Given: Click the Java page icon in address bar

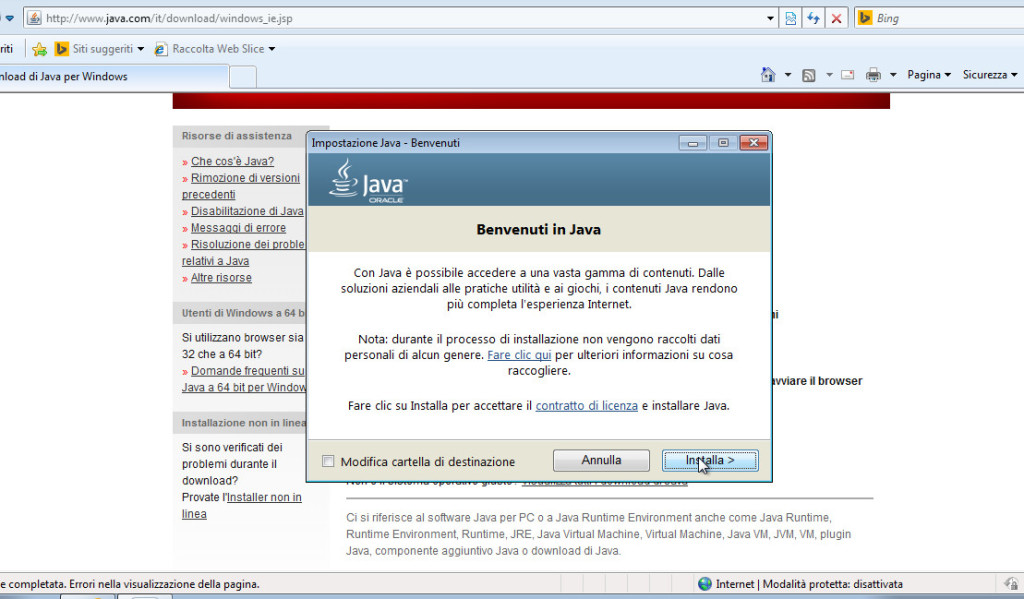Looking at the screenshot, I should 34,18.
